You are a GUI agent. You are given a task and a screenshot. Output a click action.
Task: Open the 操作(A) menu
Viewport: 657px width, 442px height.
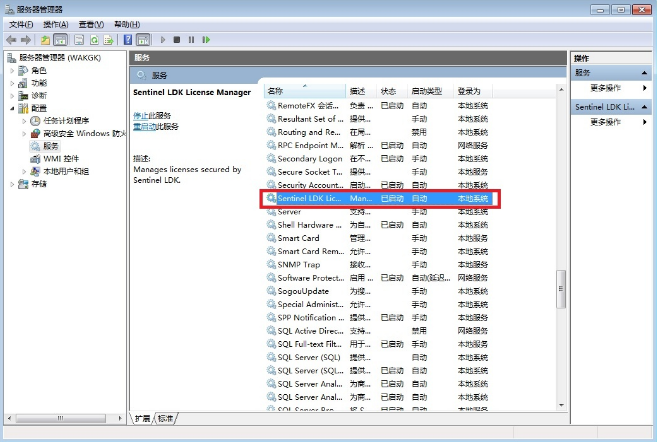[56, 24]
